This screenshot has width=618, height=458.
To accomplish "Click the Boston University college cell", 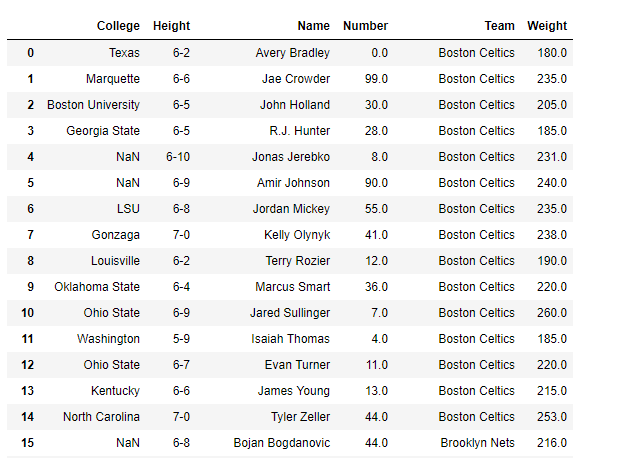I will click(x=93, y=105).
